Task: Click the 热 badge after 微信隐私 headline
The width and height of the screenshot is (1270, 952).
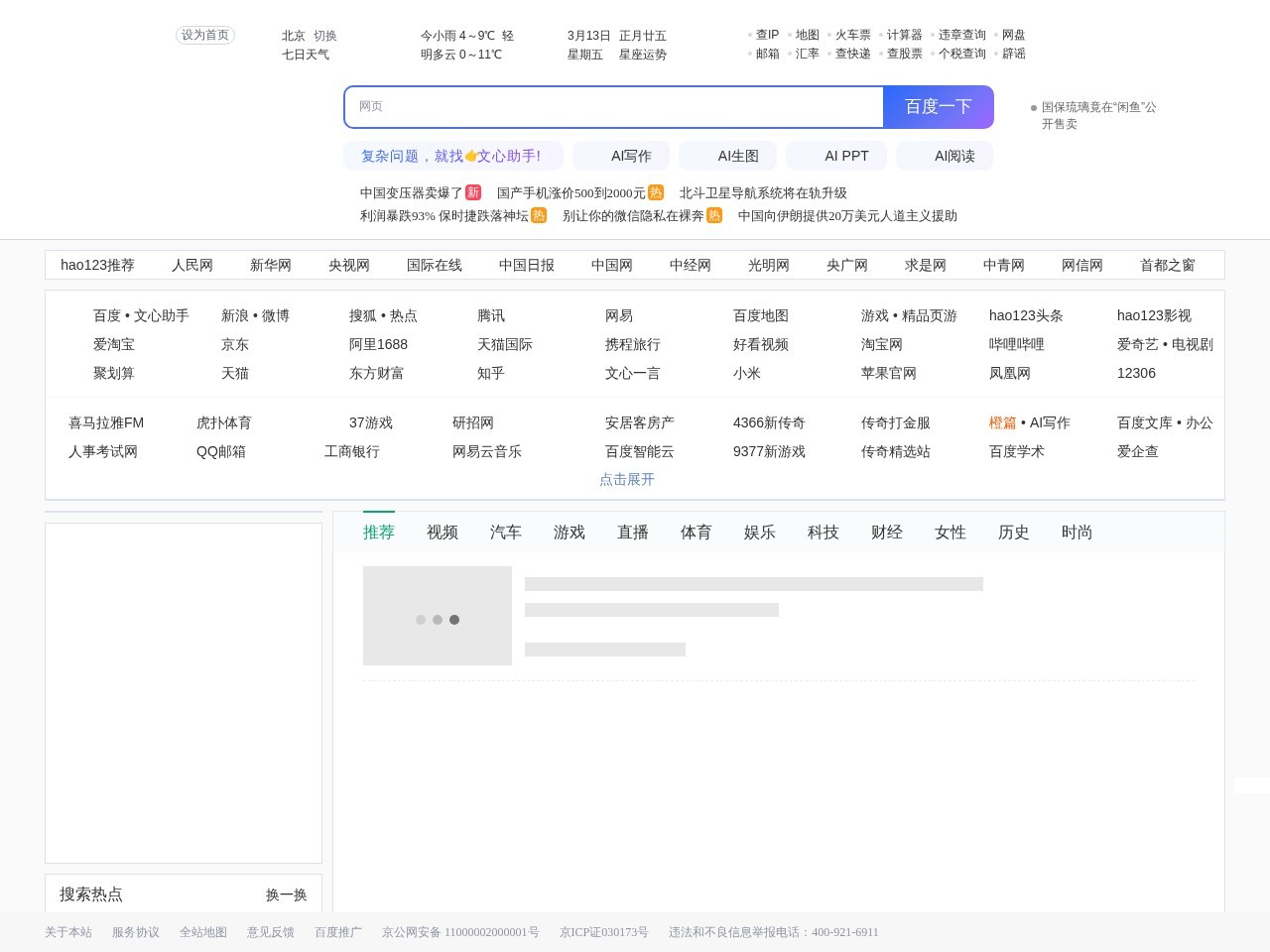Action: click(x=714, y=215)
